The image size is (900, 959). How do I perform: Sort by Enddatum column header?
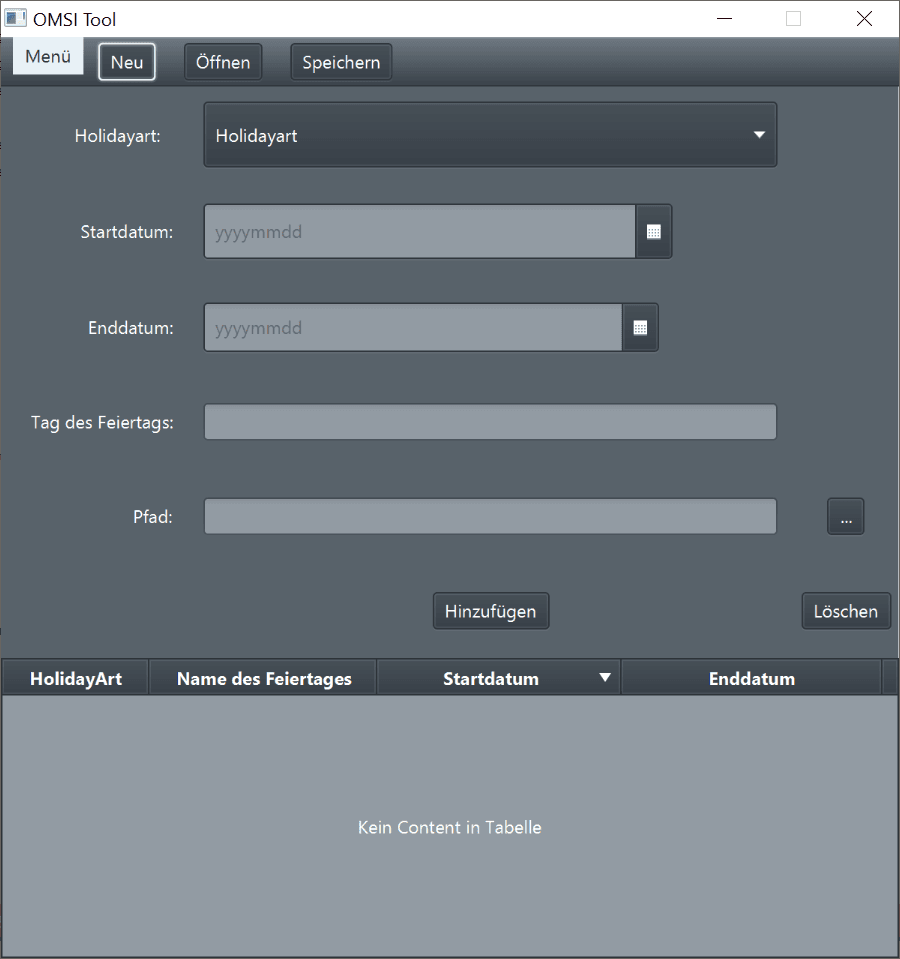751,679
